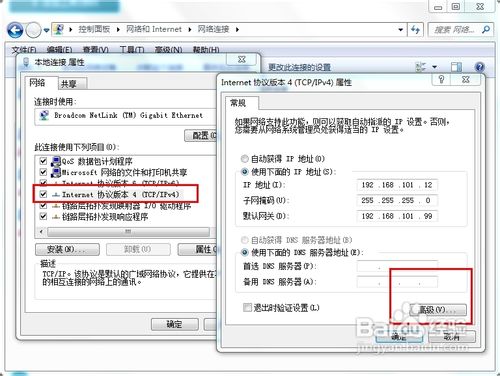The width and height of the screenshot is (500, 376).
Task: Open recent pages dropdown beside nav arrows
Action: coord(46,31)
